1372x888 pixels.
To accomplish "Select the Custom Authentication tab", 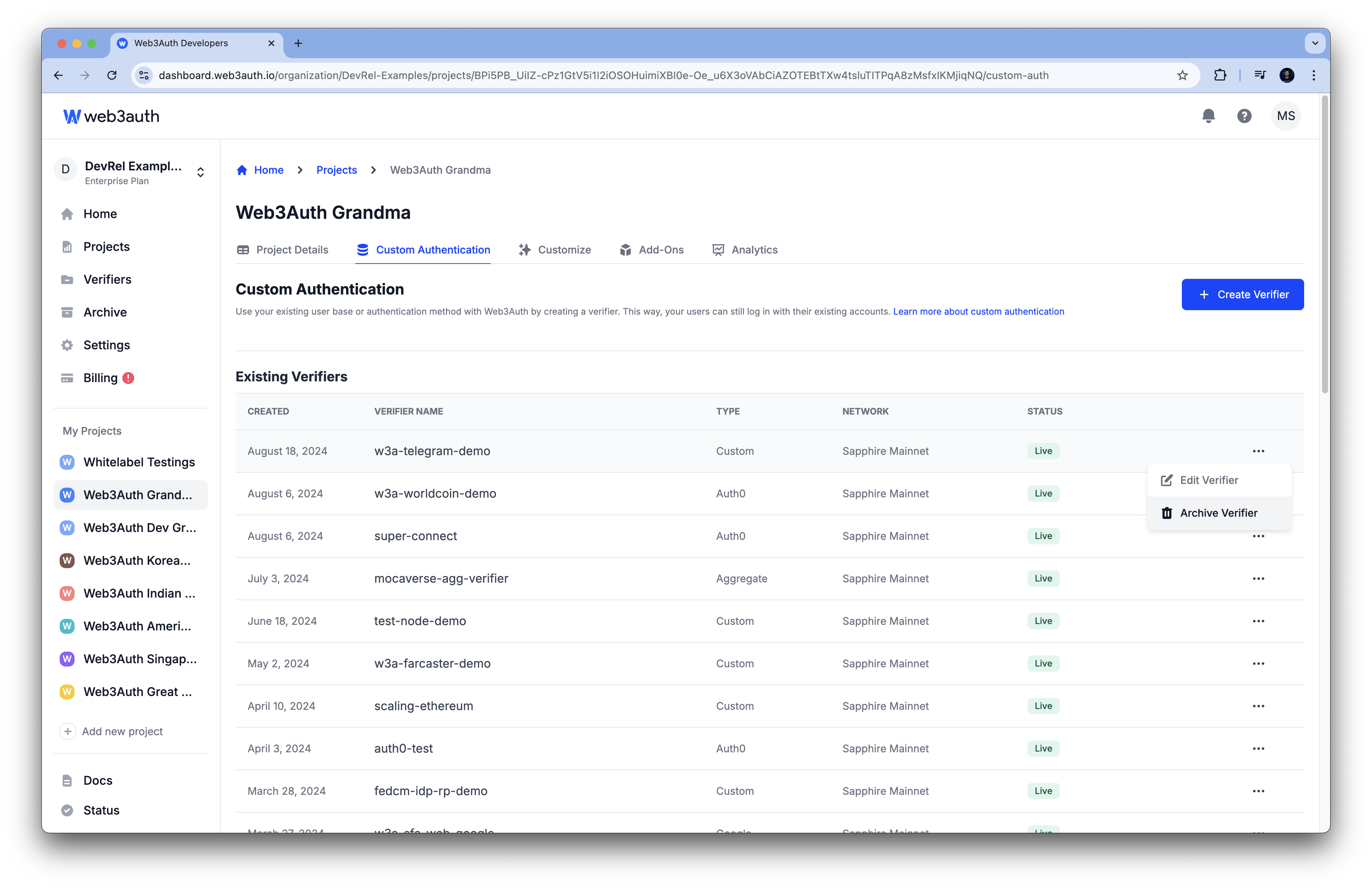I will (x=423, y=249).
